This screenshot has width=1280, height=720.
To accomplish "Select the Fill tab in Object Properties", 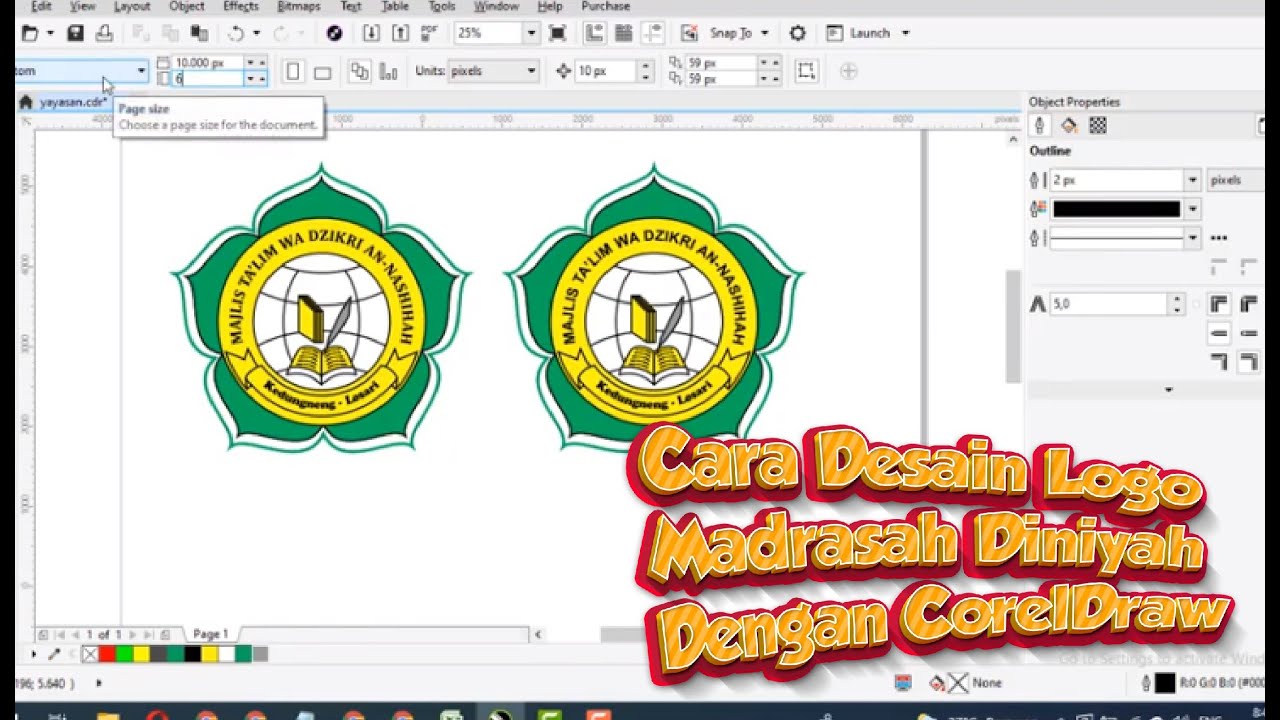I will click(1068, 125).
